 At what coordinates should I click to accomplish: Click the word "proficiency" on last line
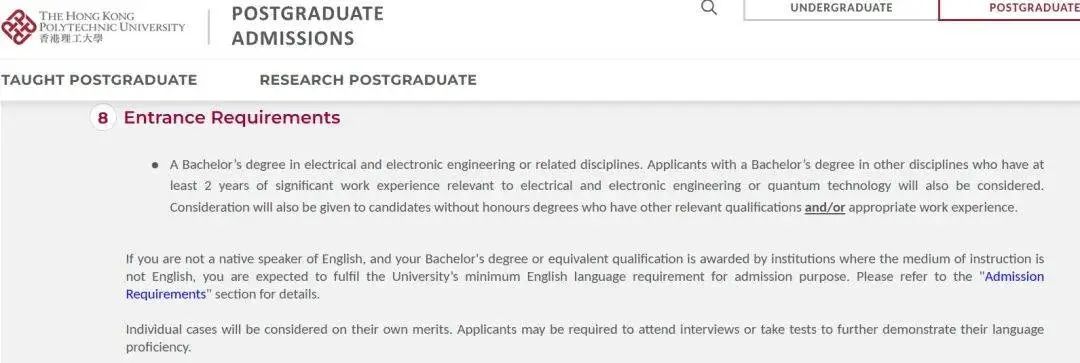click(156, 348)
